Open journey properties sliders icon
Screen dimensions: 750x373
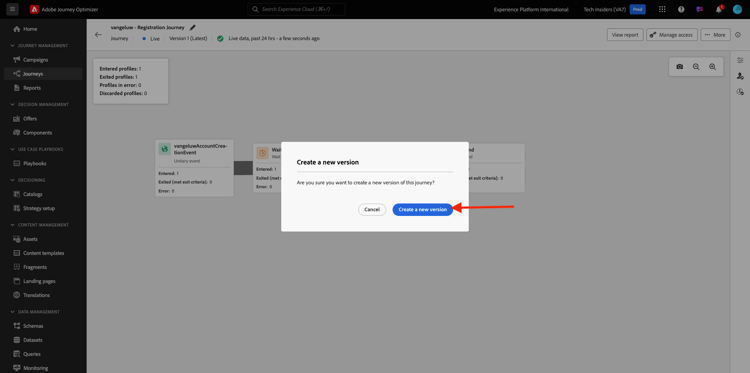pyautogui.click(x=740, y=60)
